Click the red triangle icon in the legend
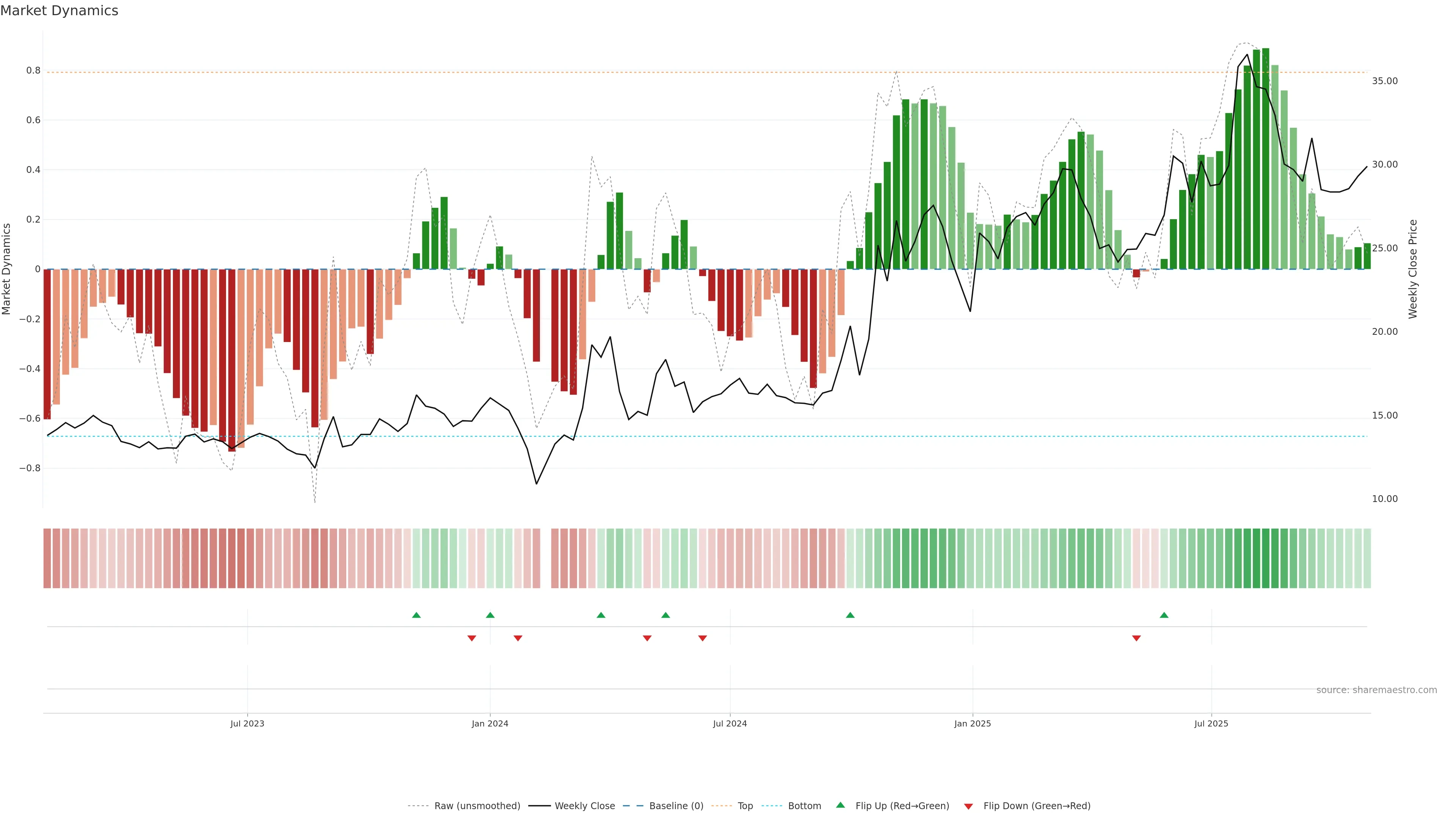Viewport: 1456px width, 819px height. (968, 806)
